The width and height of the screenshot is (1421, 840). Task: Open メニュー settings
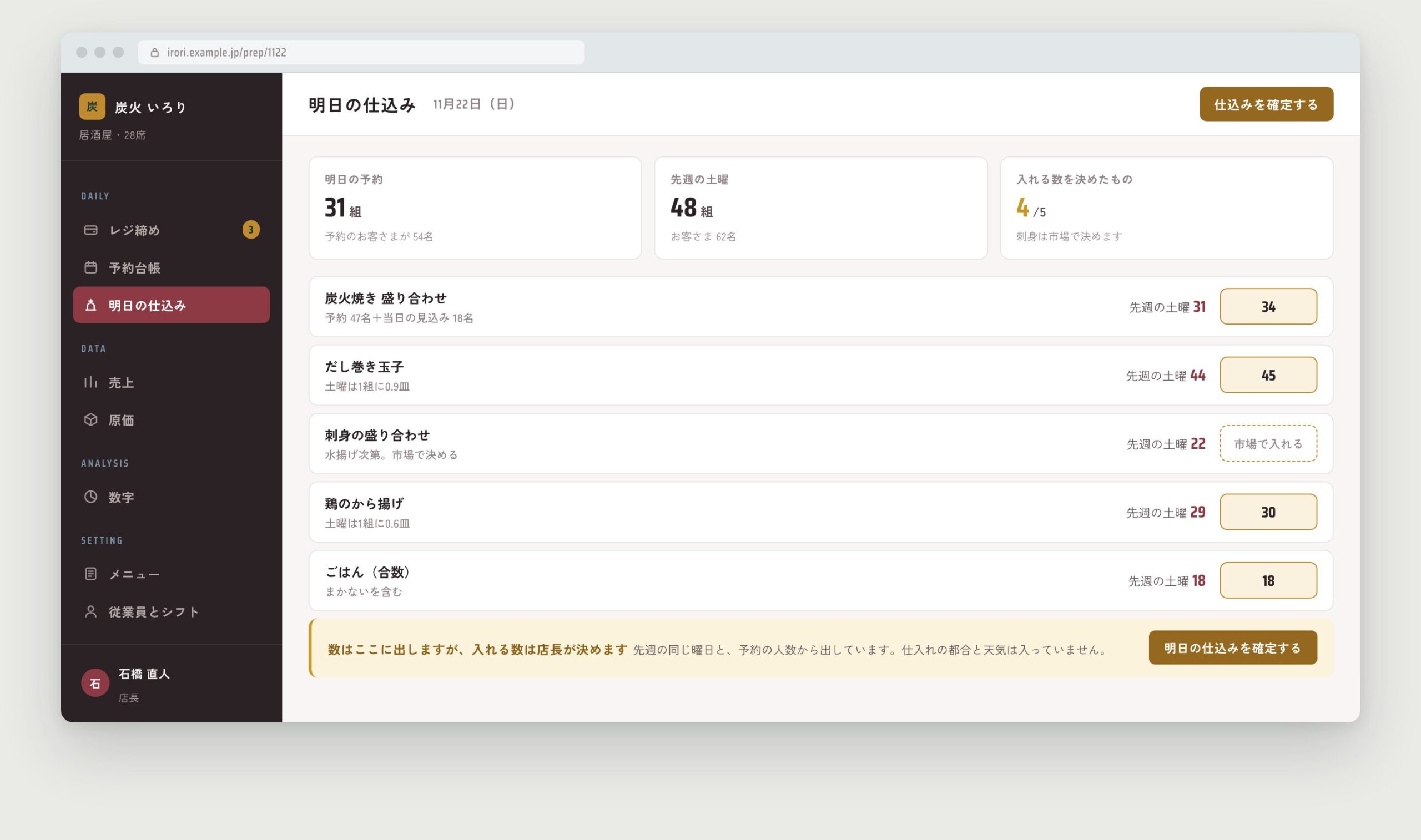(x=172, y=573)
